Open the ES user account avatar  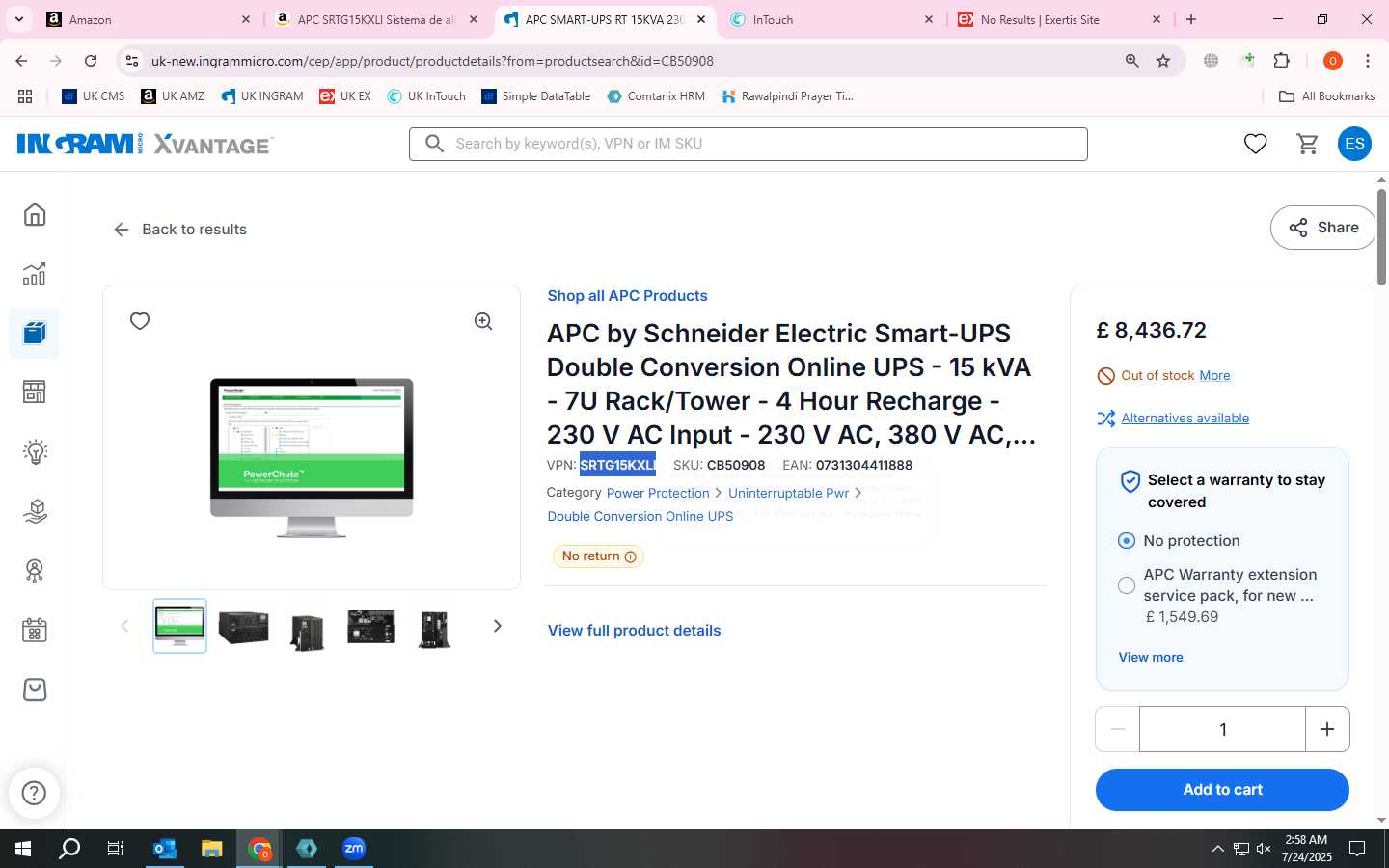click(x=1354, y=144)
